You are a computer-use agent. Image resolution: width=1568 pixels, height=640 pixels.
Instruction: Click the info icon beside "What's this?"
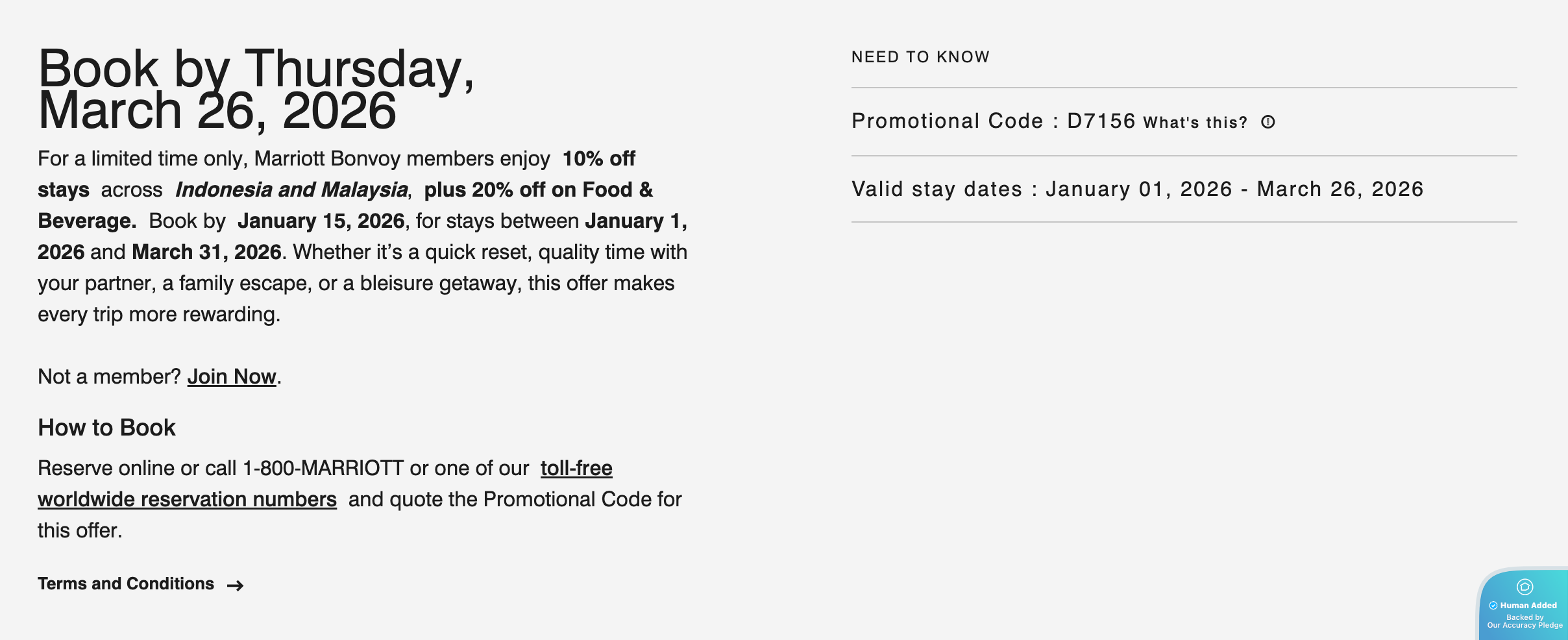click(x=1268, y=122)
